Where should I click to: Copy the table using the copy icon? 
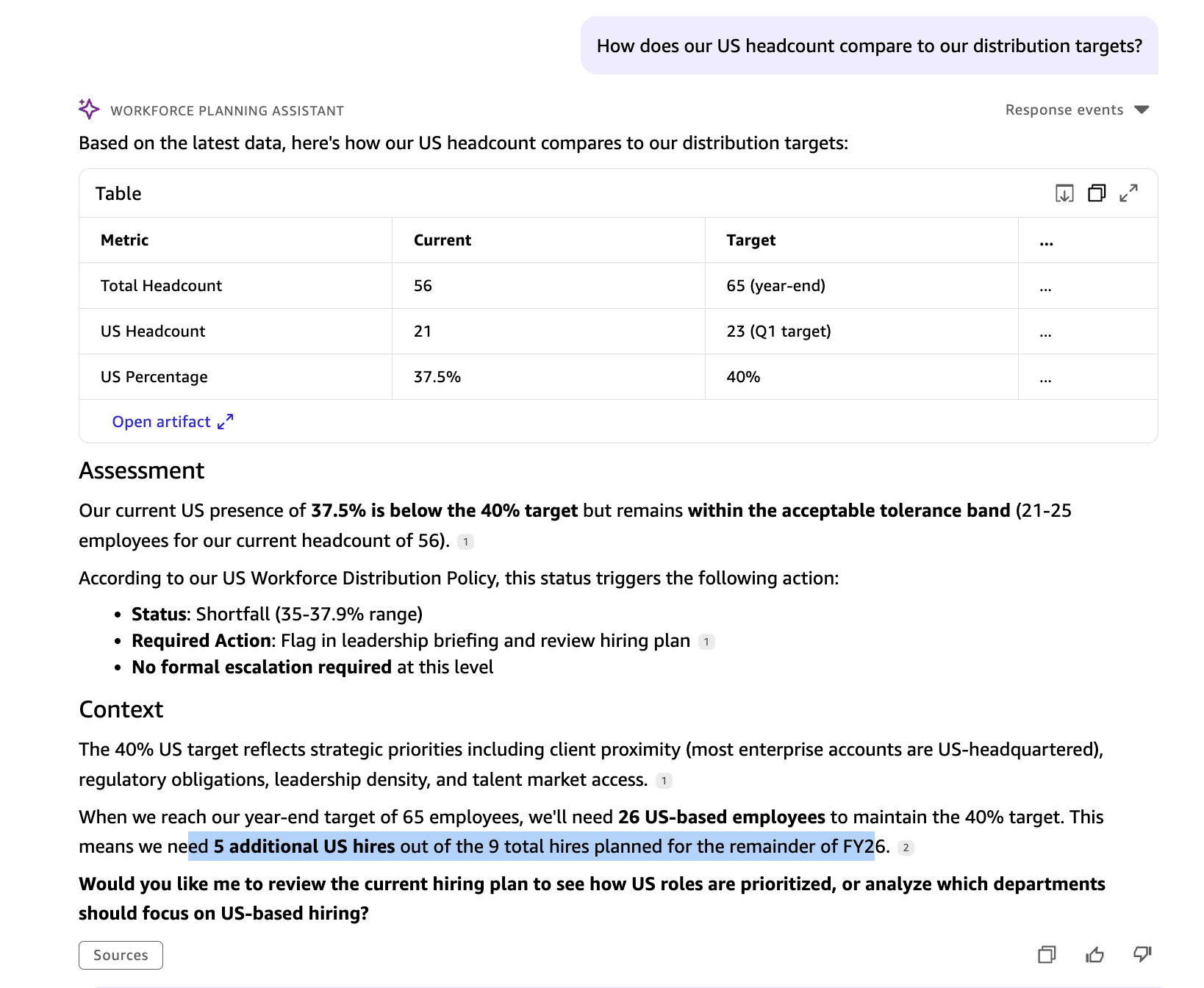[x=1096, y=193]
